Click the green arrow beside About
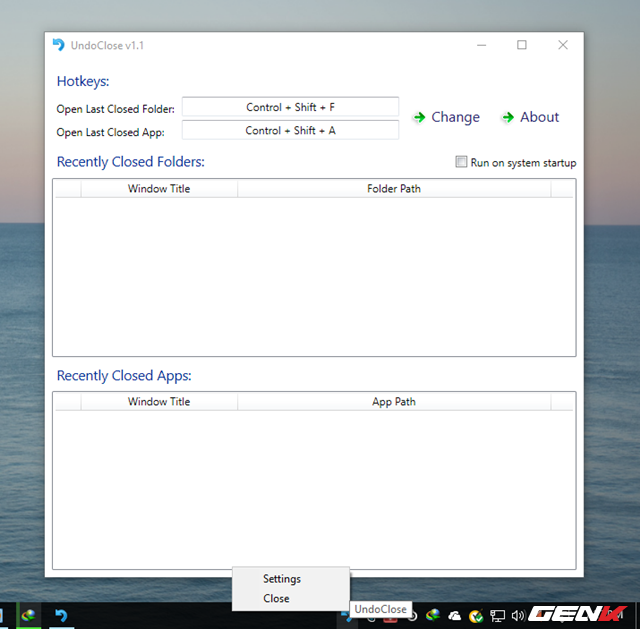Screen dimensions: 640x629 click(507, 118)
